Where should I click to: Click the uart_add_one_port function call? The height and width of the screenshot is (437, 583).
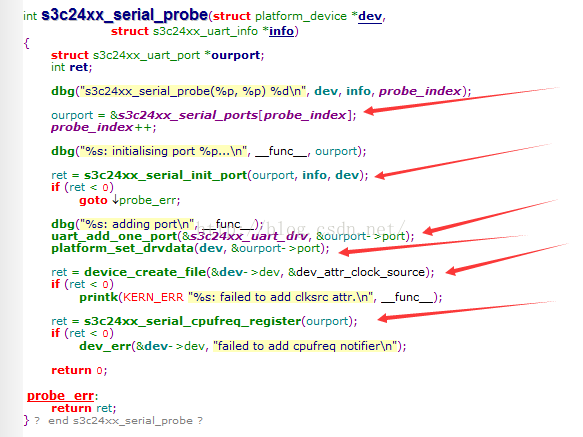tap(114, 236)
